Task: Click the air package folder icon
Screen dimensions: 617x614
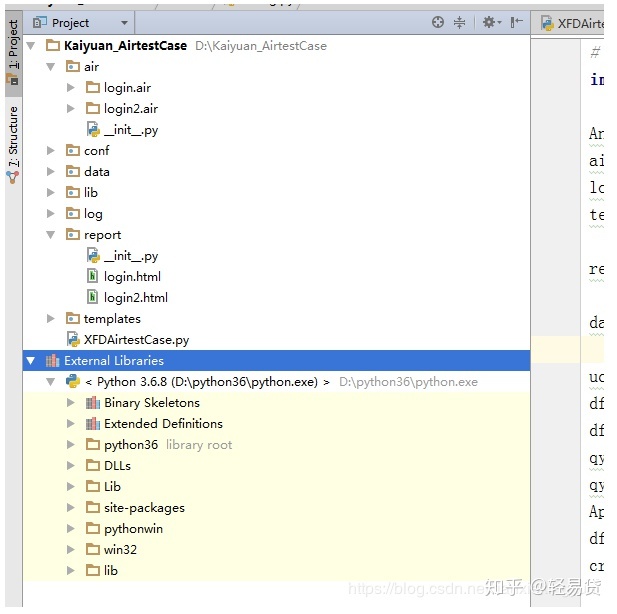Action: 73,67
